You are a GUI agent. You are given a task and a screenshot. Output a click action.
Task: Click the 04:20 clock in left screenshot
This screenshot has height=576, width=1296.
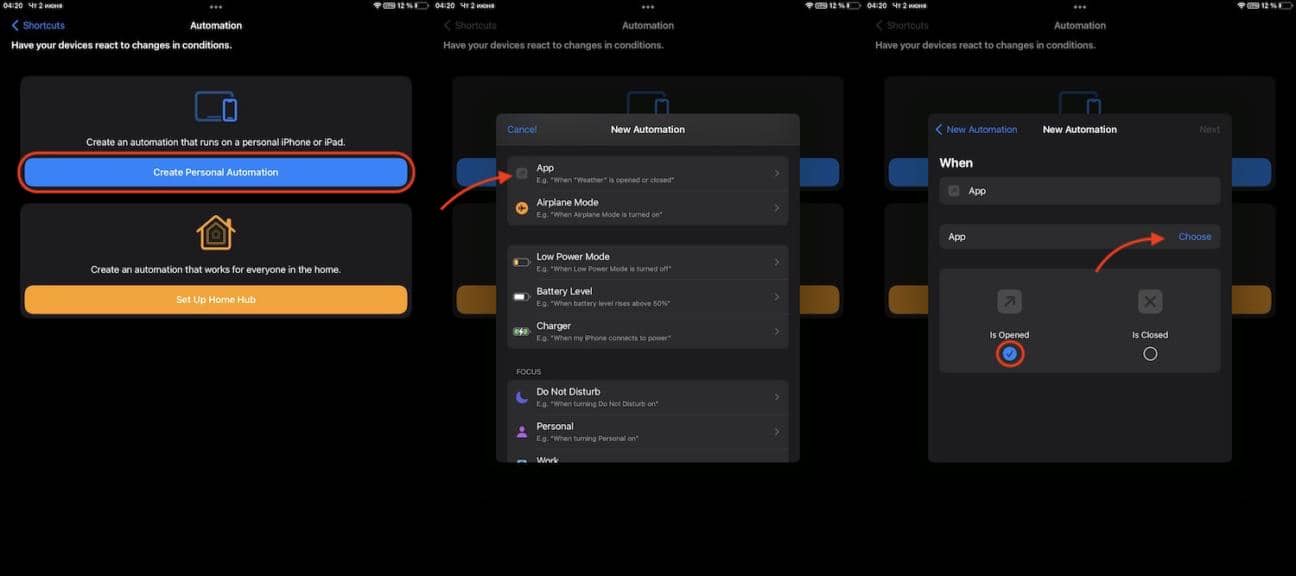click(12, 6)
